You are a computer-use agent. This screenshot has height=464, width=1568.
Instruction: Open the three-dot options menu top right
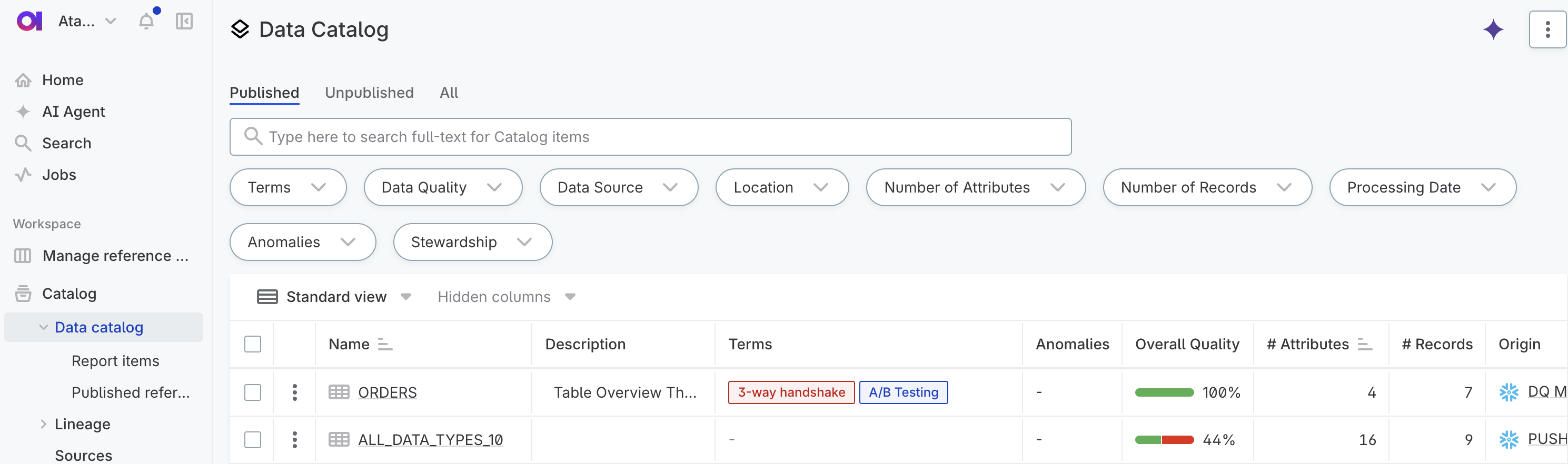coord(1547,29)
